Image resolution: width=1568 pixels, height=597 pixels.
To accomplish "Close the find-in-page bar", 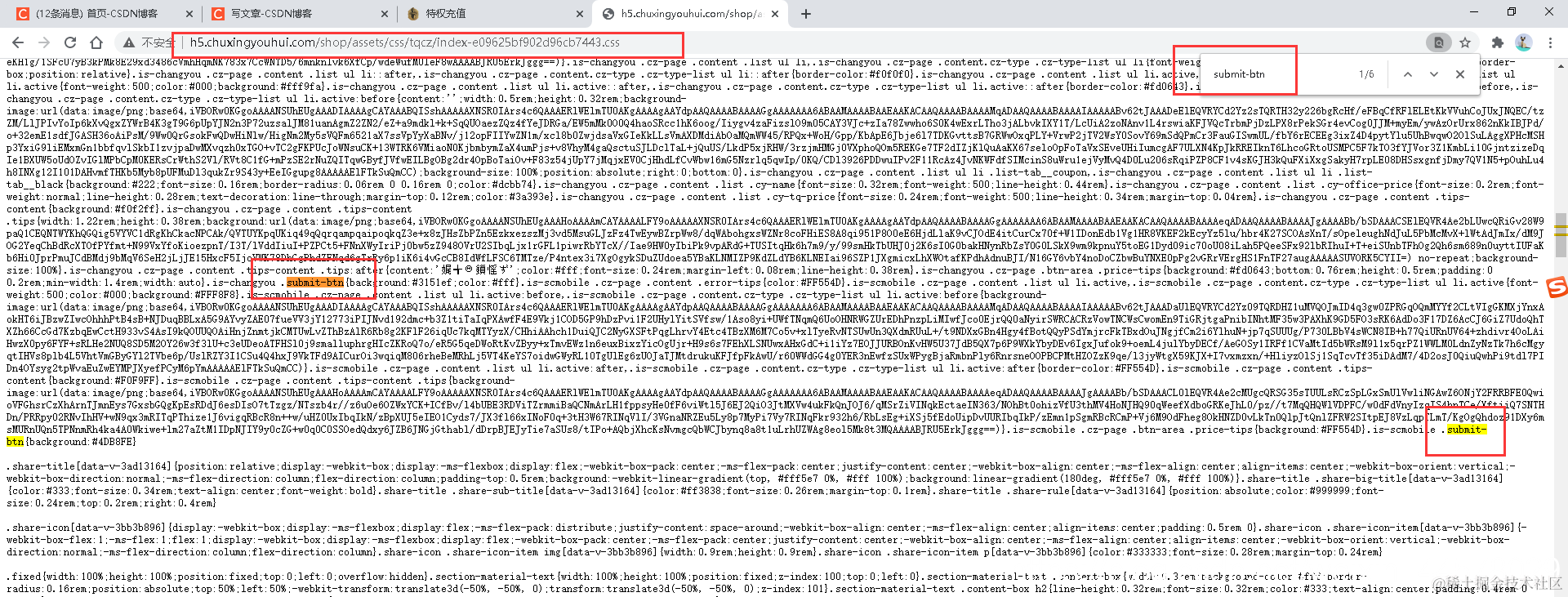I will point(1460,74).
